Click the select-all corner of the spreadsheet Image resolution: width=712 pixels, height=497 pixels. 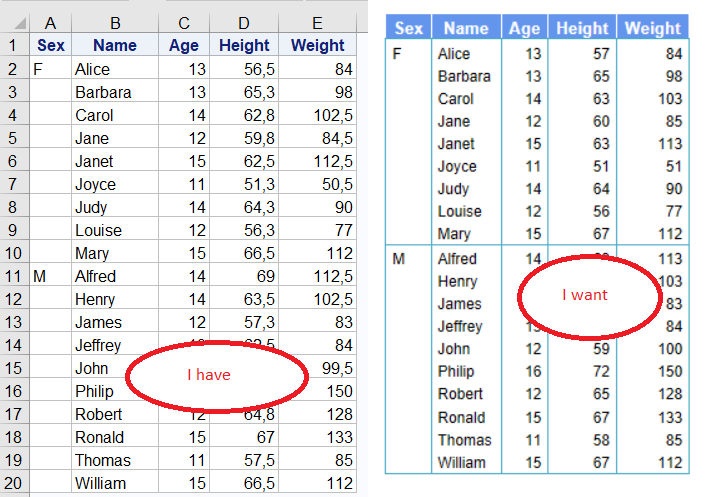tap(13, 23)
